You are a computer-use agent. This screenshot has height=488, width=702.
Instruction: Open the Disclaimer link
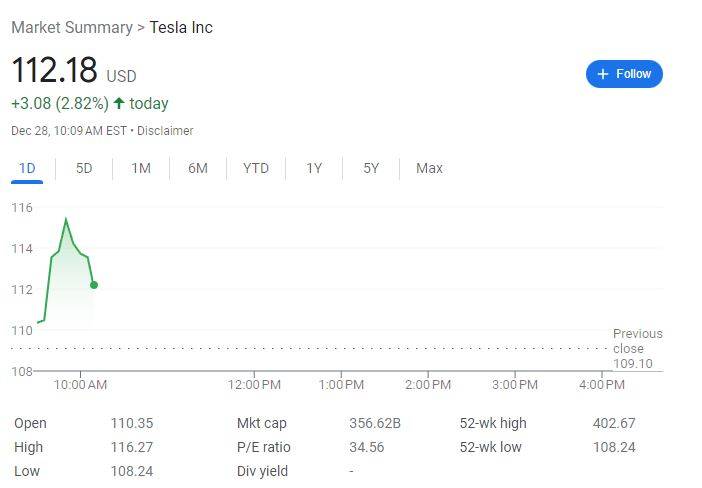click(165, 131)
